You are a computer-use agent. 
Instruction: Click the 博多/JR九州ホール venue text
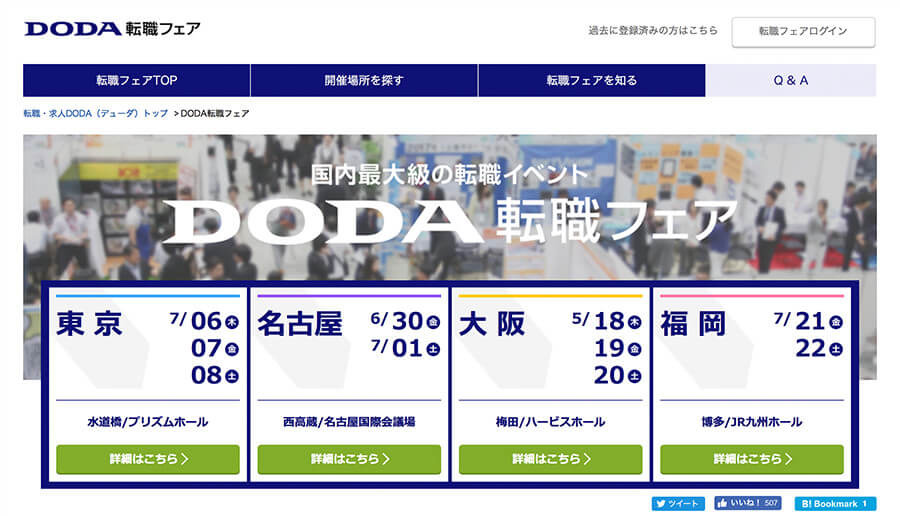(x=752, y=422)
